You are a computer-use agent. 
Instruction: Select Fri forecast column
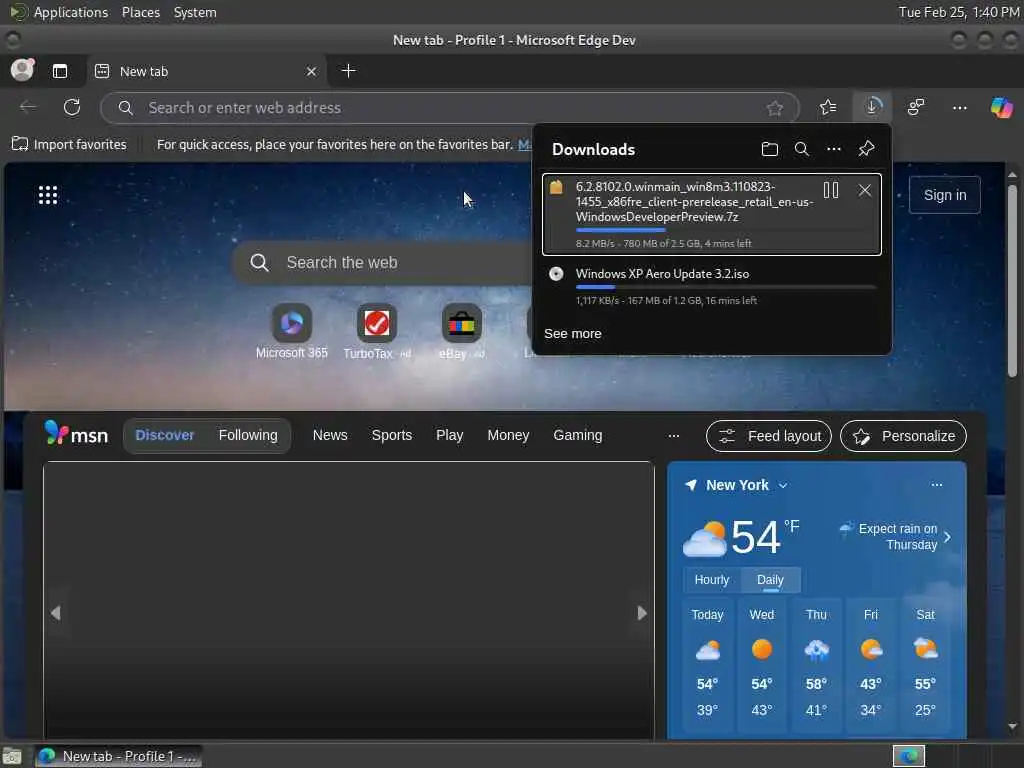871,663
